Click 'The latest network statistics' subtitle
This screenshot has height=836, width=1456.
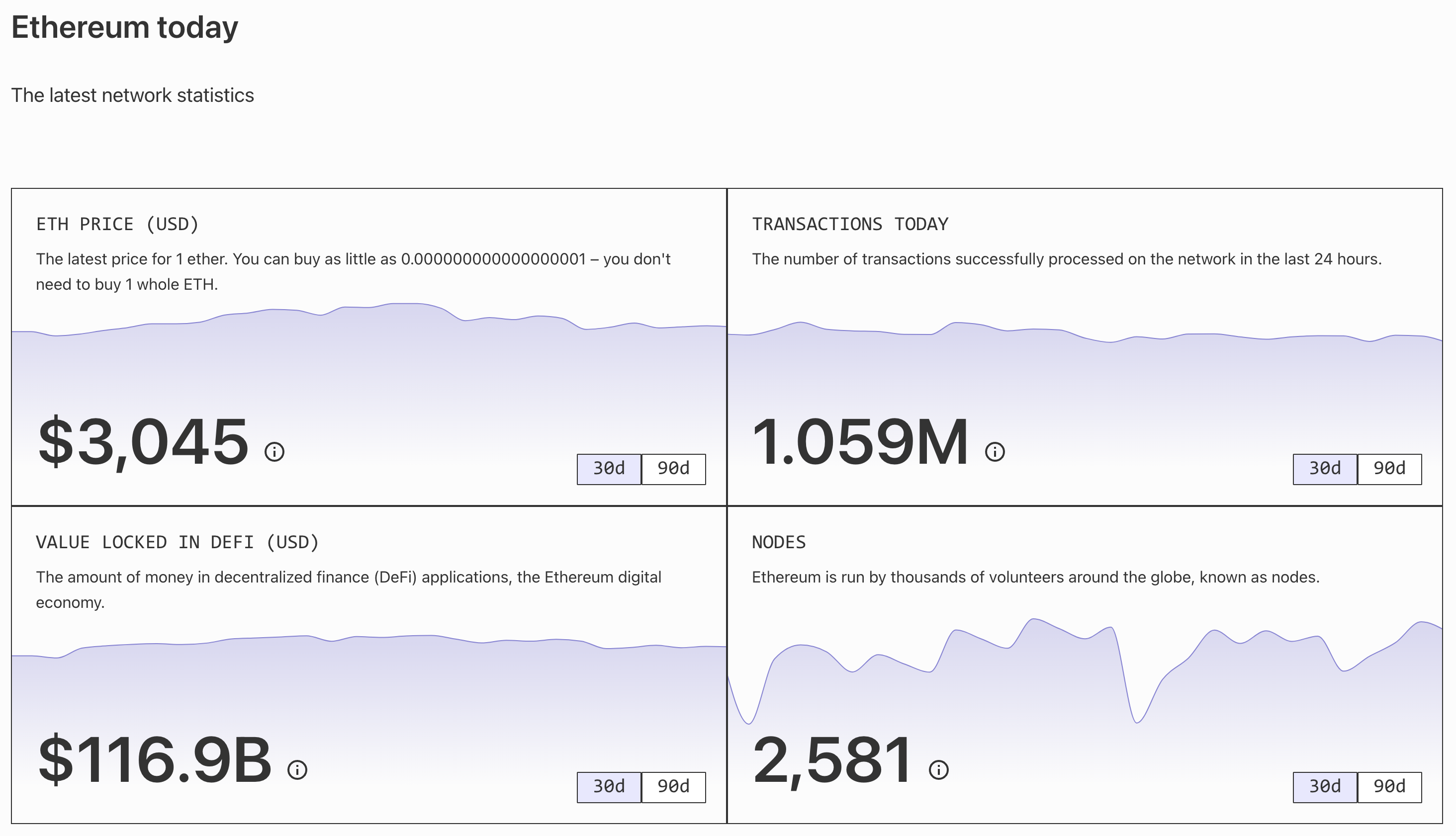(133, 95)
